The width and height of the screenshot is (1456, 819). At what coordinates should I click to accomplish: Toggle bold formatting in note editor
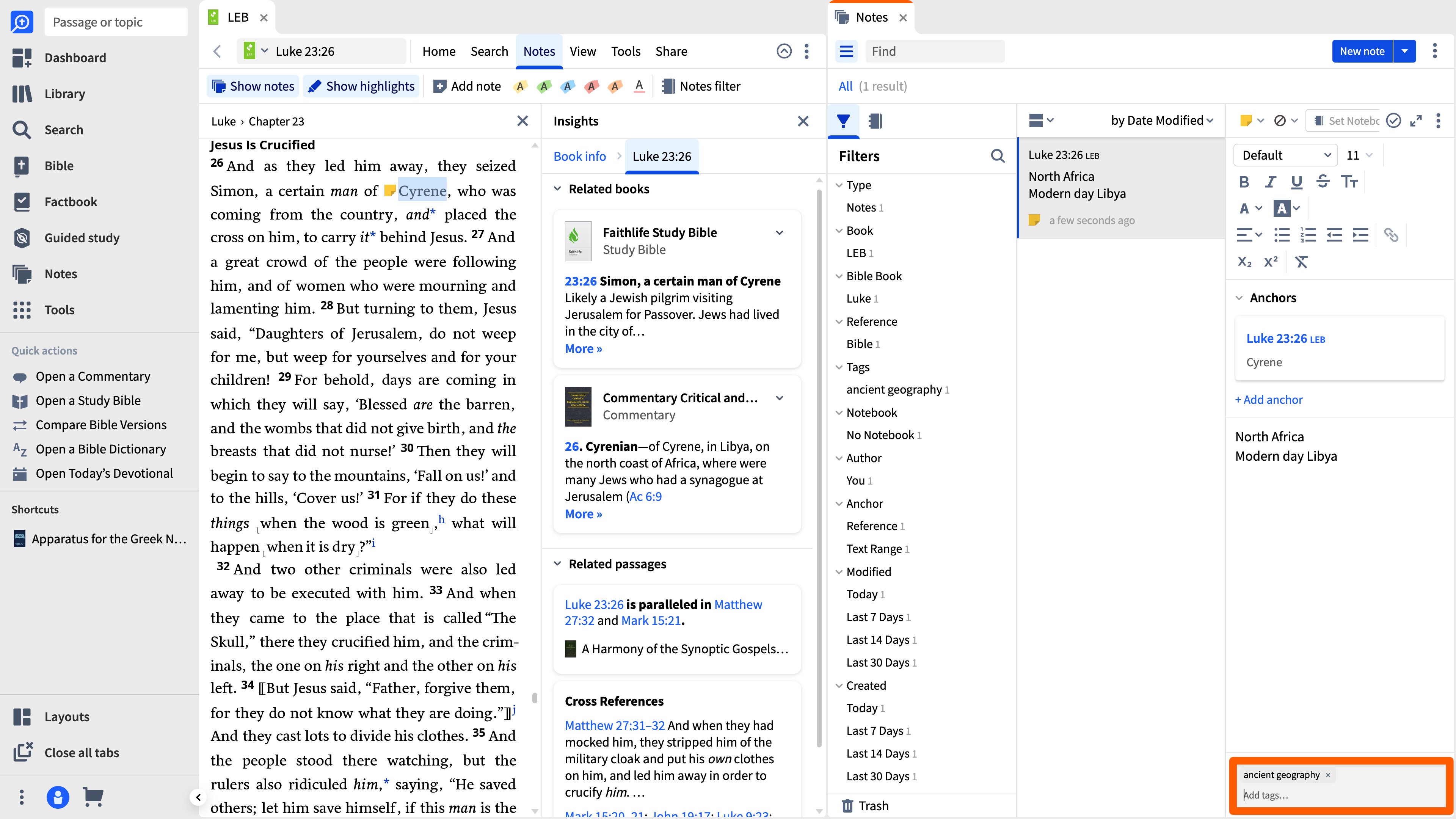pos(1244,182)
